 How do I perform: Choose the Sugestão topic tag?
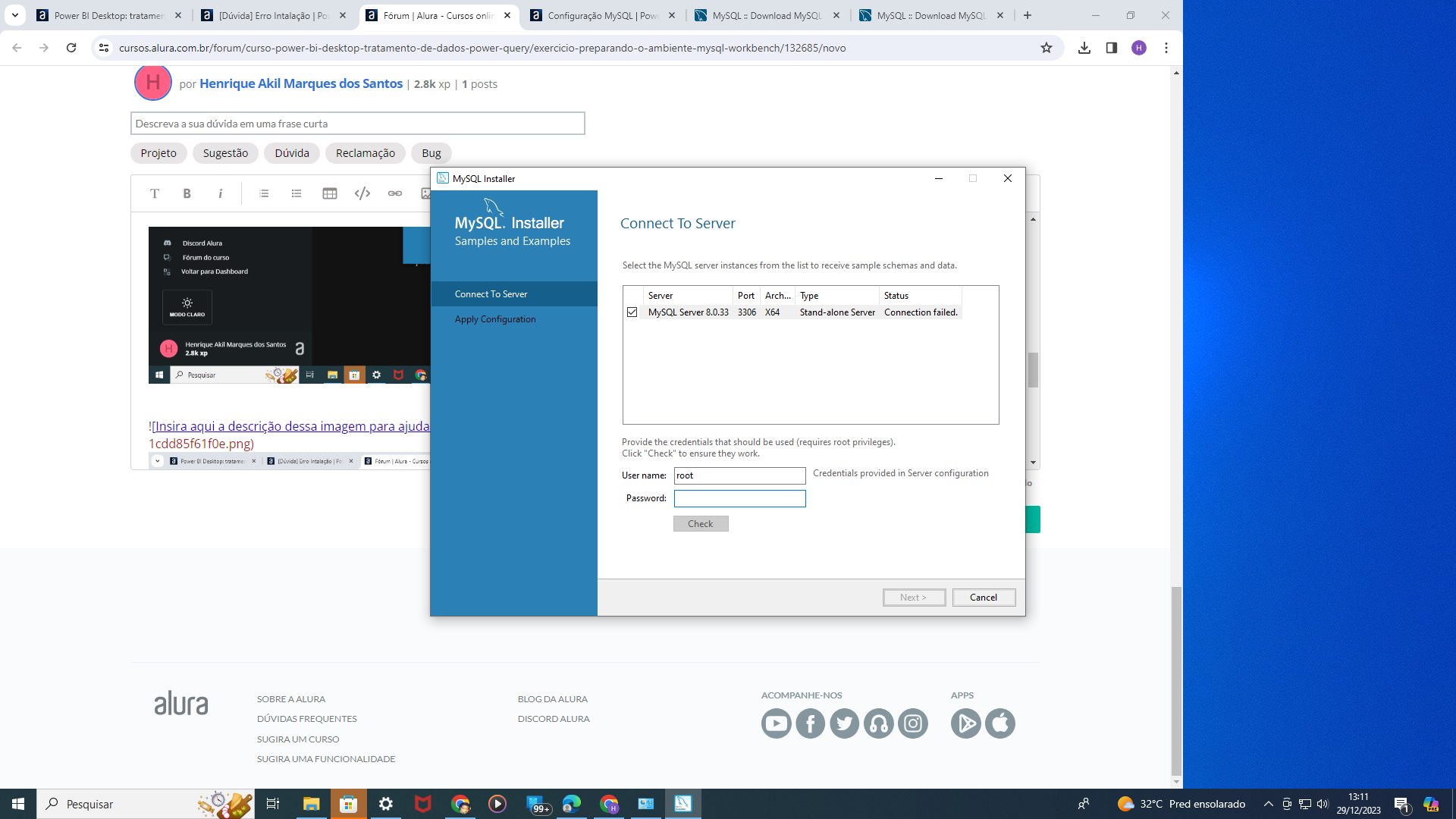[x=225, y=153]
